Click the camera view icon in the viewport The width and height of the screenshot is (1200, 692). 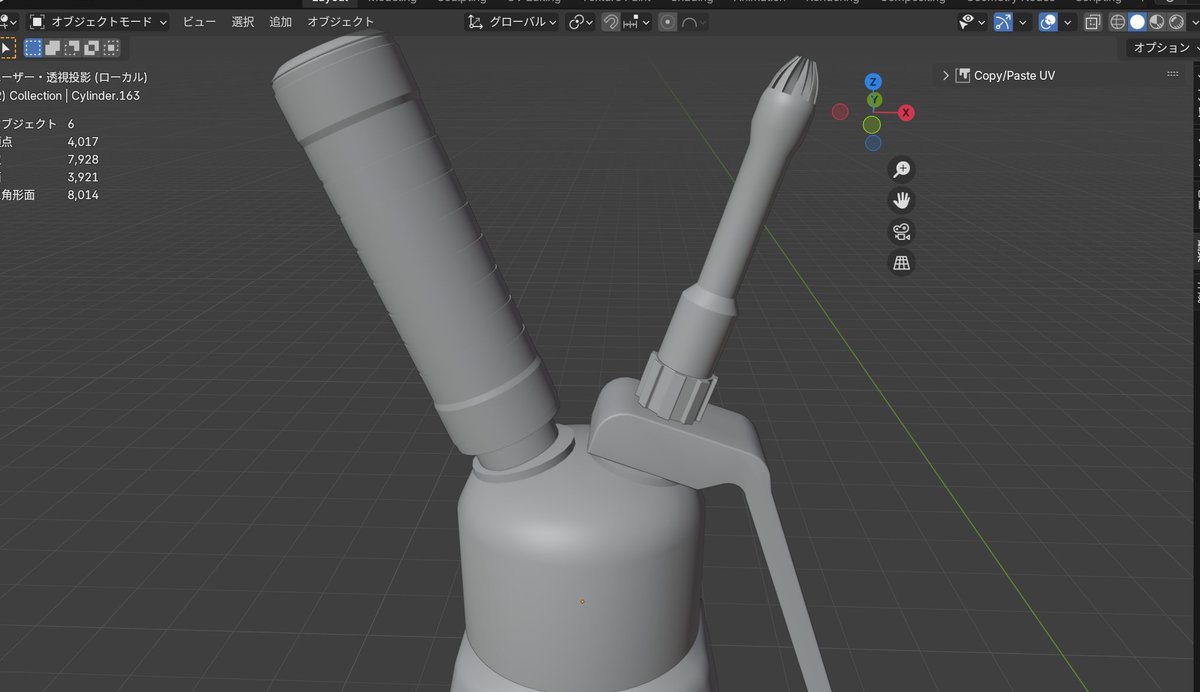point(901,231)
